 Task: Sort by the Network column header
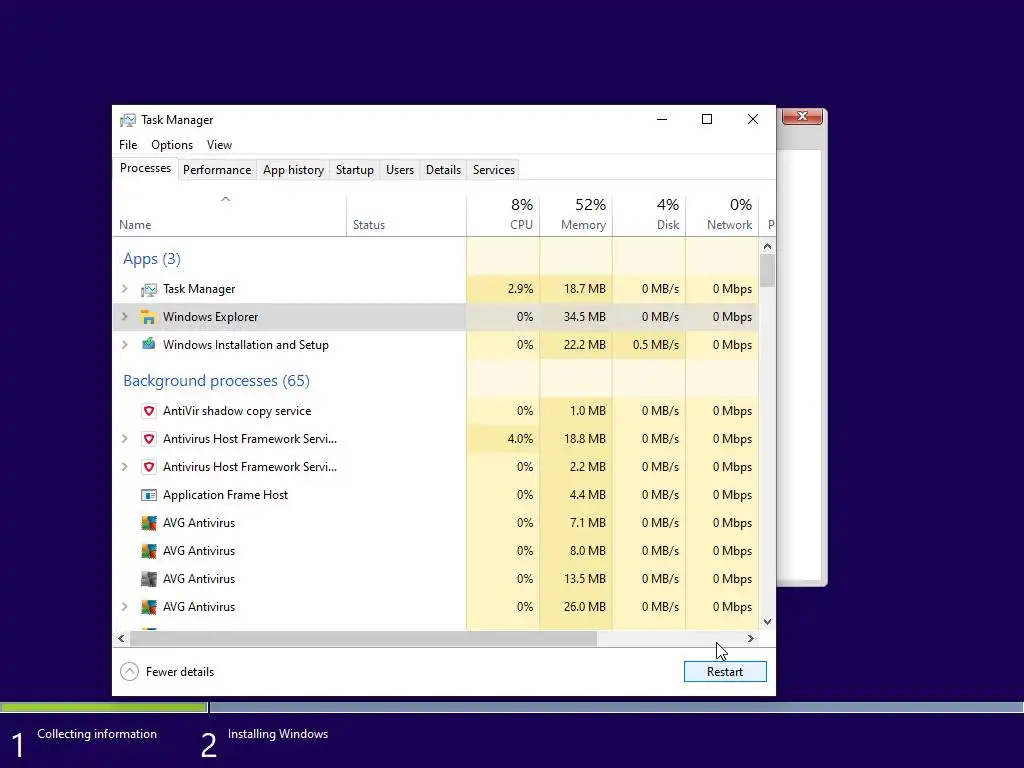pos(722,215)
